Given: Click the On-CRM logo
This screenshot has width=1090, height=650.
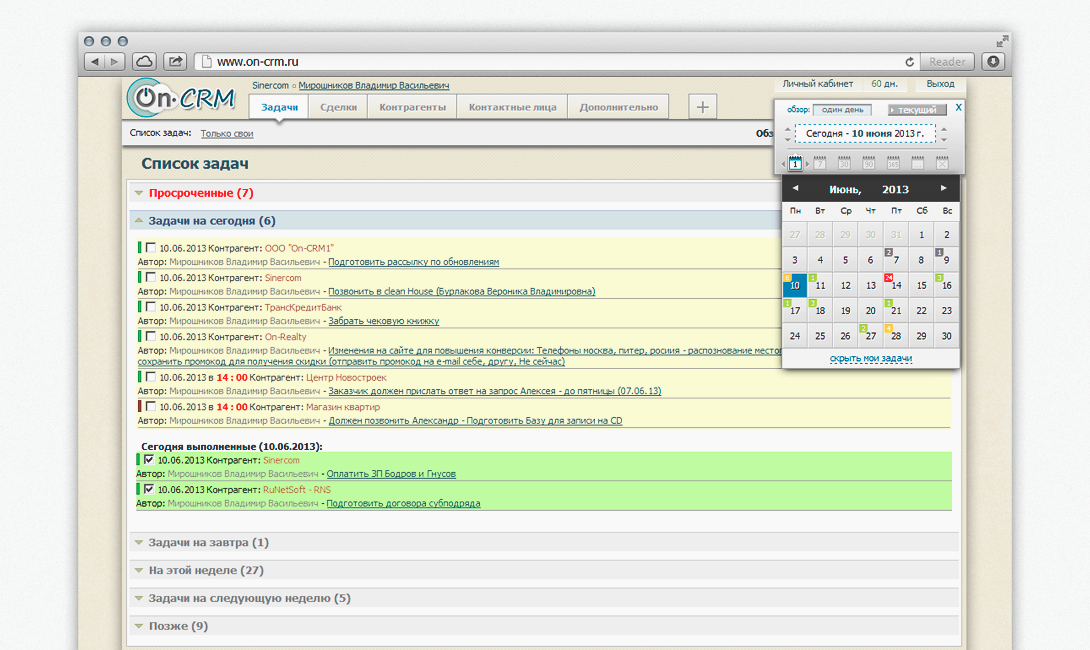Looking at the screenshot, I should 182,98.
